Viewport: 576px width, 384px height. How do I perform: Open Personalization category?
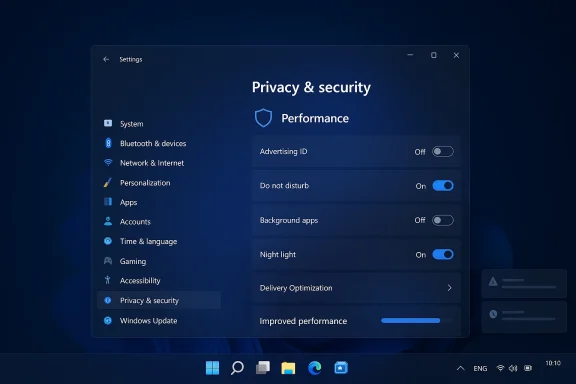[x=159, y=183]
